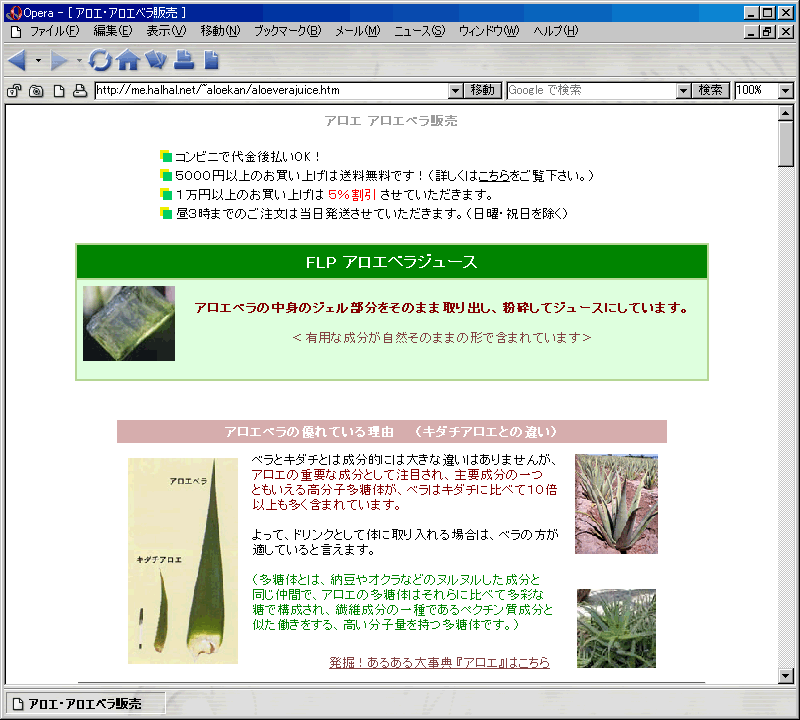Expand the Google search field dropdown
800x720 pixels.
point(684,91)
